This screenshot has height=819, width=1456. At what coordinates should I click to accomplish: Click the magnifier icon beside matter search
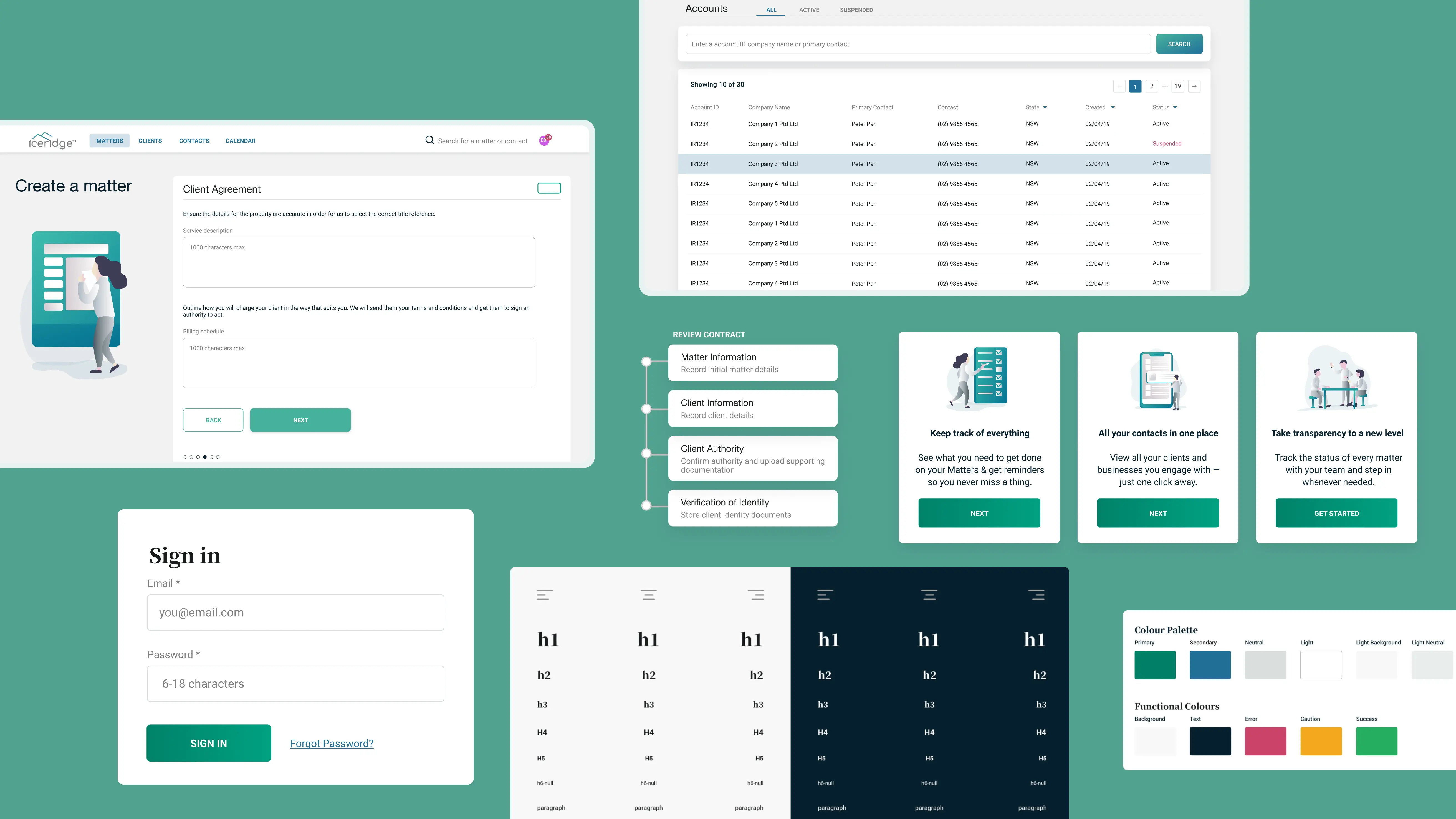pyautogui.click(x=429, y=140)
